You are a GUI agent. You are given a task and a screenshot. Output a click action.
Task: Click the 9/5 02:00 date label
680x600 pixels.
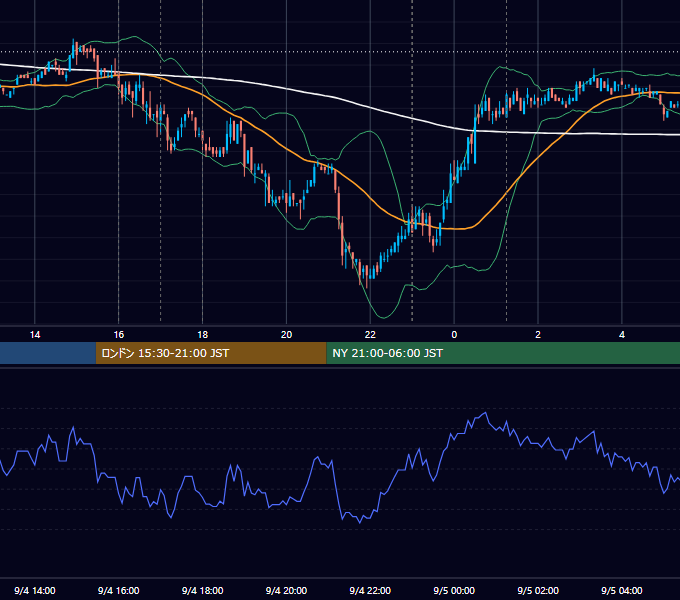[538, 590]
